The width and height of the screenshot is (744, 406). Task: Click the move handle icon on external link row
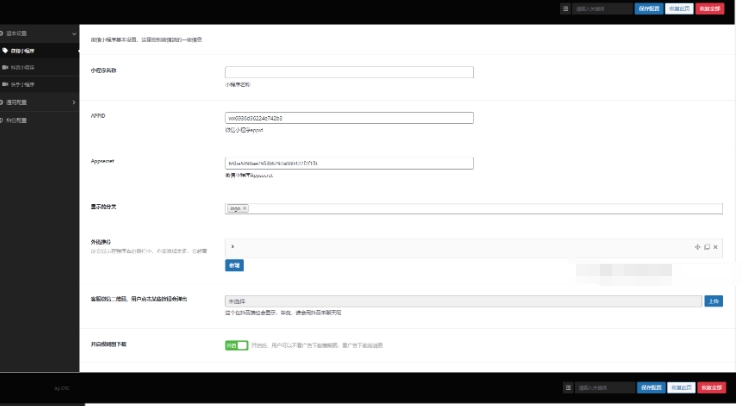(x=697, y=247)
